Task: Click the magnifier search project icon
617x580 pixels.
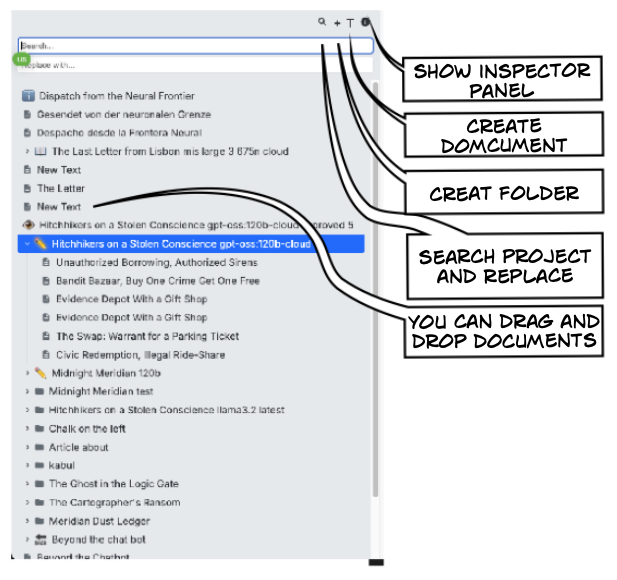Action: pos(322,21)
